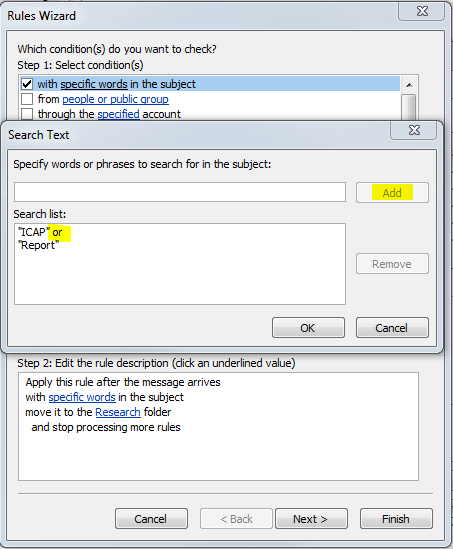This screenshot has width=453, height=549.
Task: Select "Report" in the search list
Action: pos(38,245)
